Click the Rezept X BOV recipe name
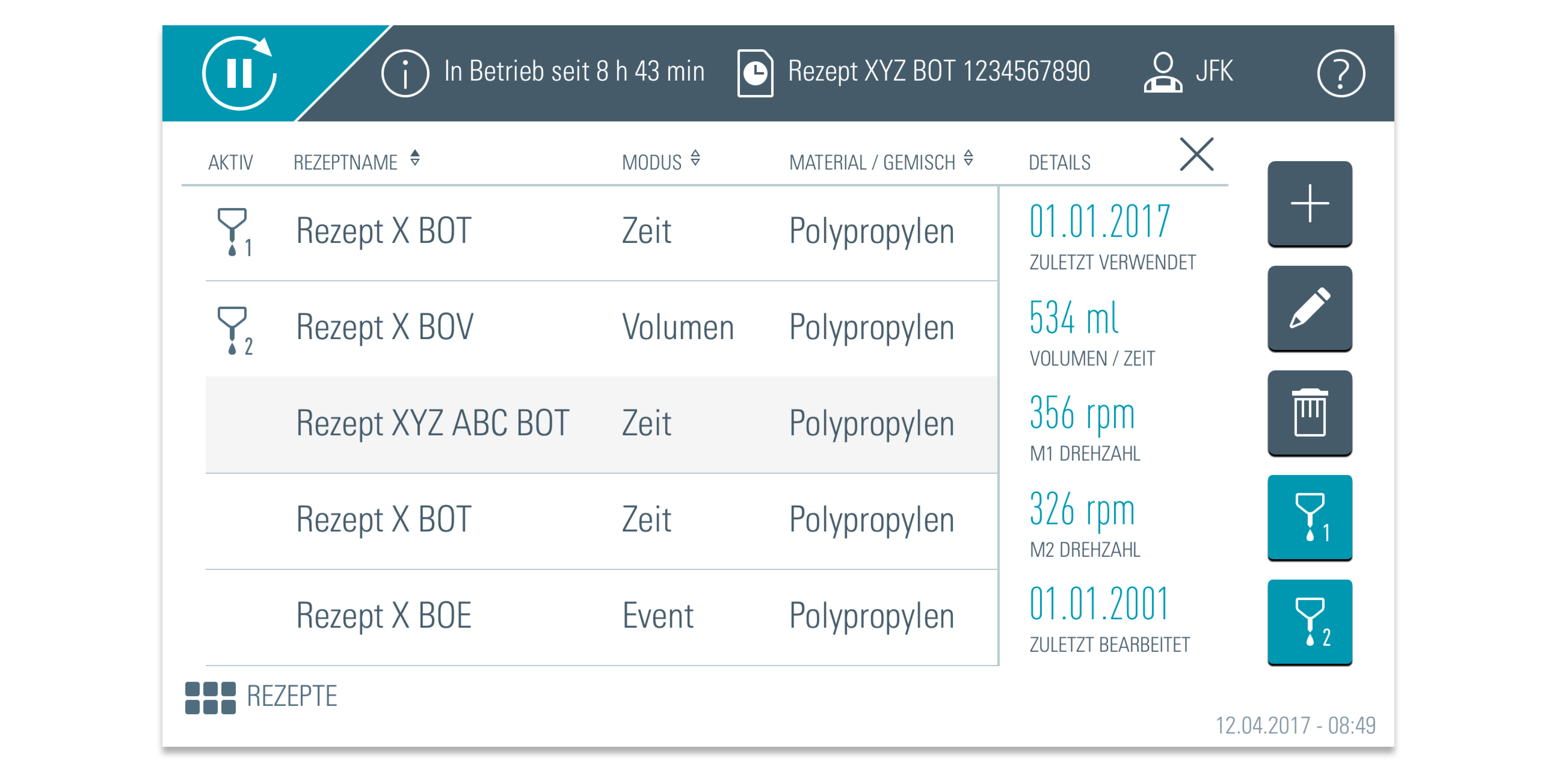Image resolution: width=1568 pixels, height=772 pixels. (385, 327)
